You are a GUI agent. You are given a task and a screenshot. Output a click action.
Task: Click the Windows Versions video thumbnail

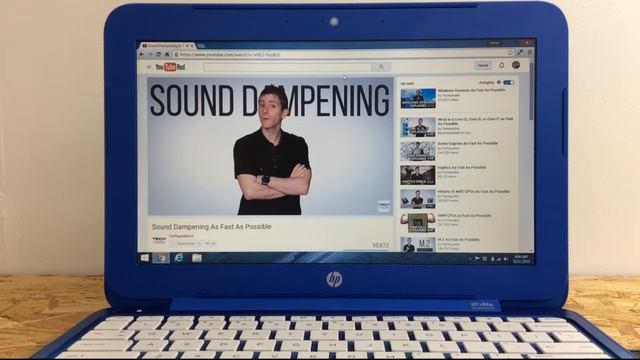point(418,98)
